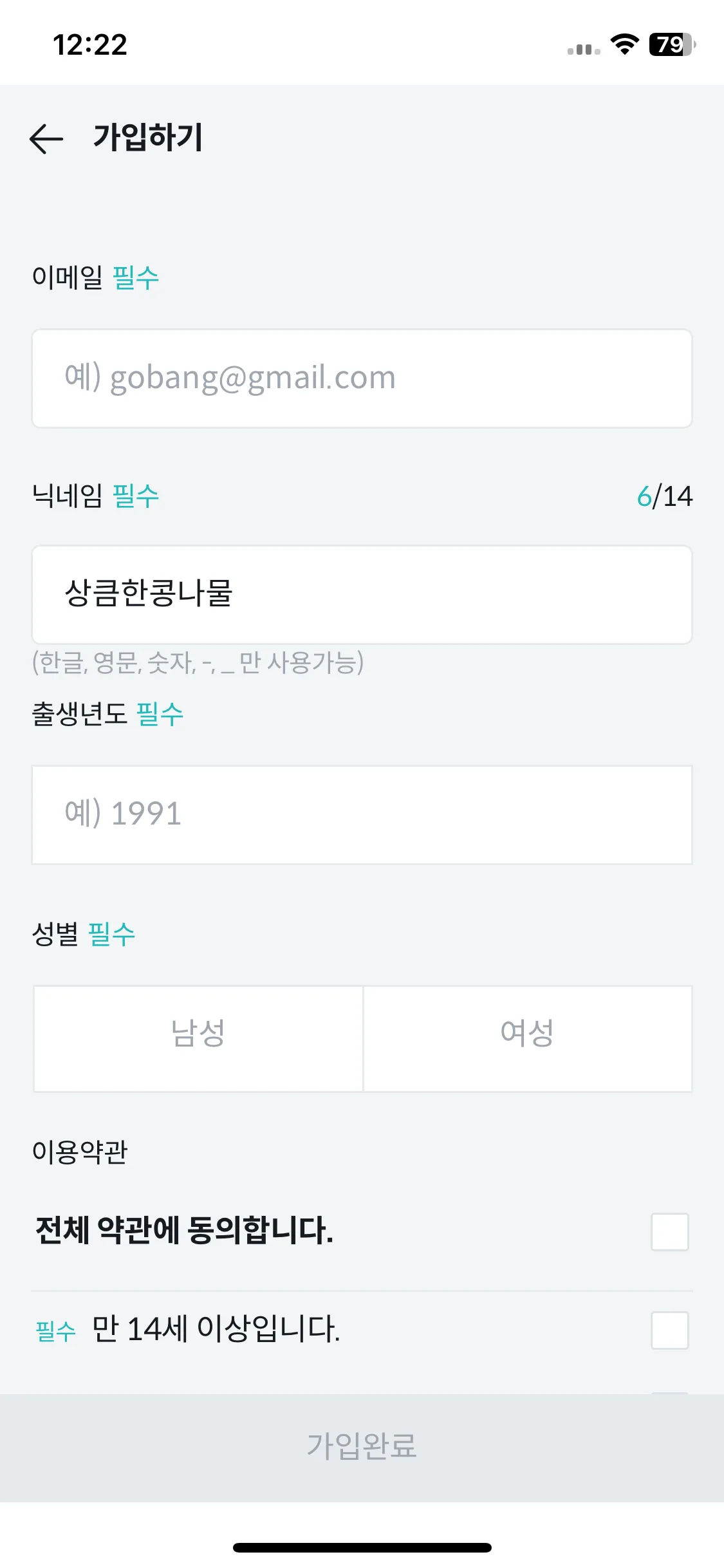Check the over 14 years old checkbox

670,1330
